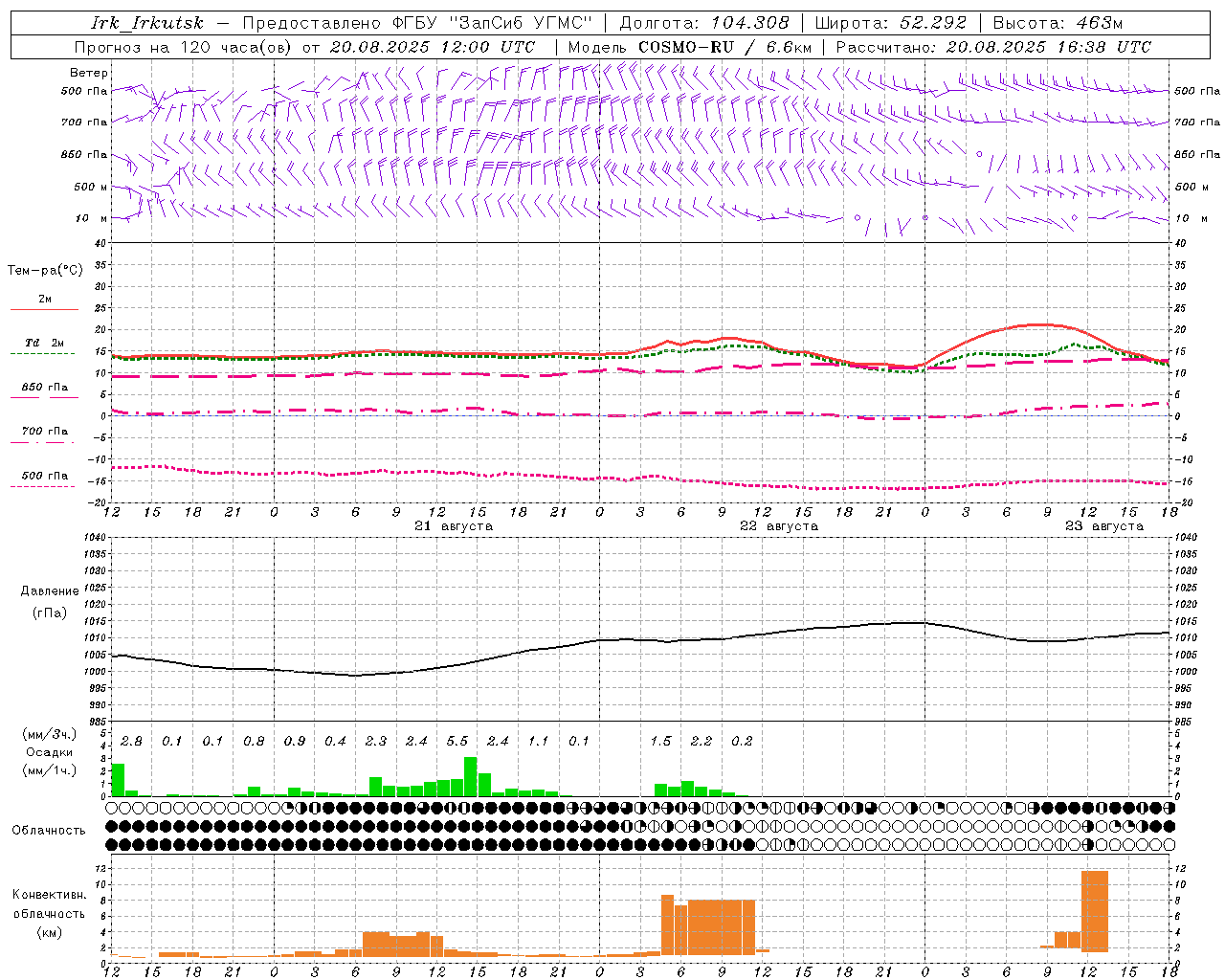Click the Ветер panel label

(x=89, y=73)
